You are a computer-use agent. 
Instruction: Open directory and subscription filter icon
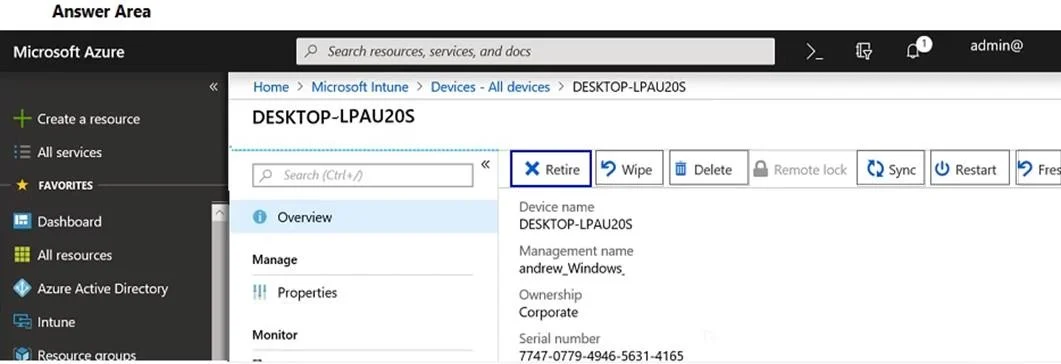click(863, 51)
